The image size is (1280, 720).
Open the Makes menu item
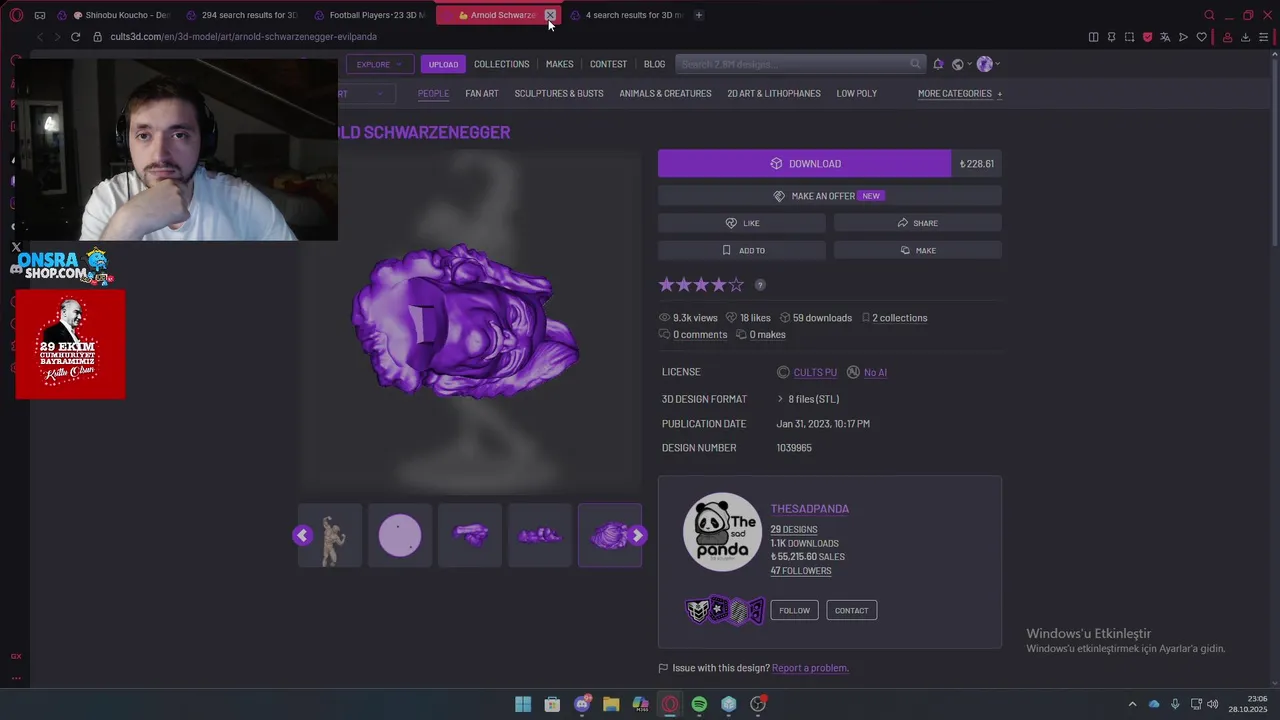click(559, 64)
